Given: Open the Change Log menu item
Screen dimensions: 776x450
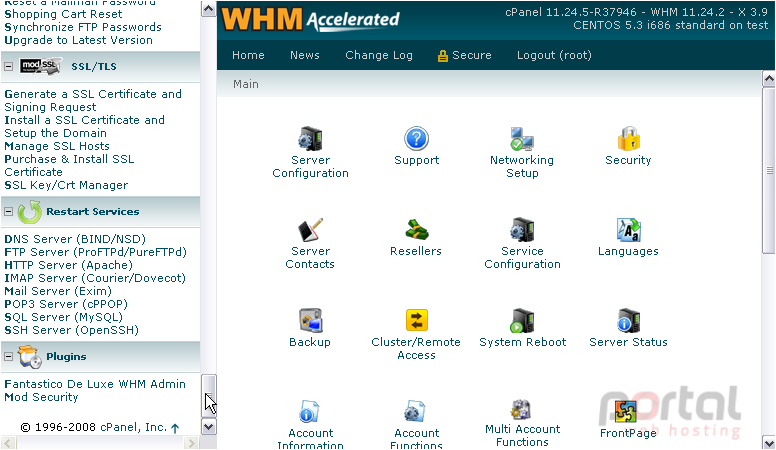Looking at the screenshot, I should point(379,55).
